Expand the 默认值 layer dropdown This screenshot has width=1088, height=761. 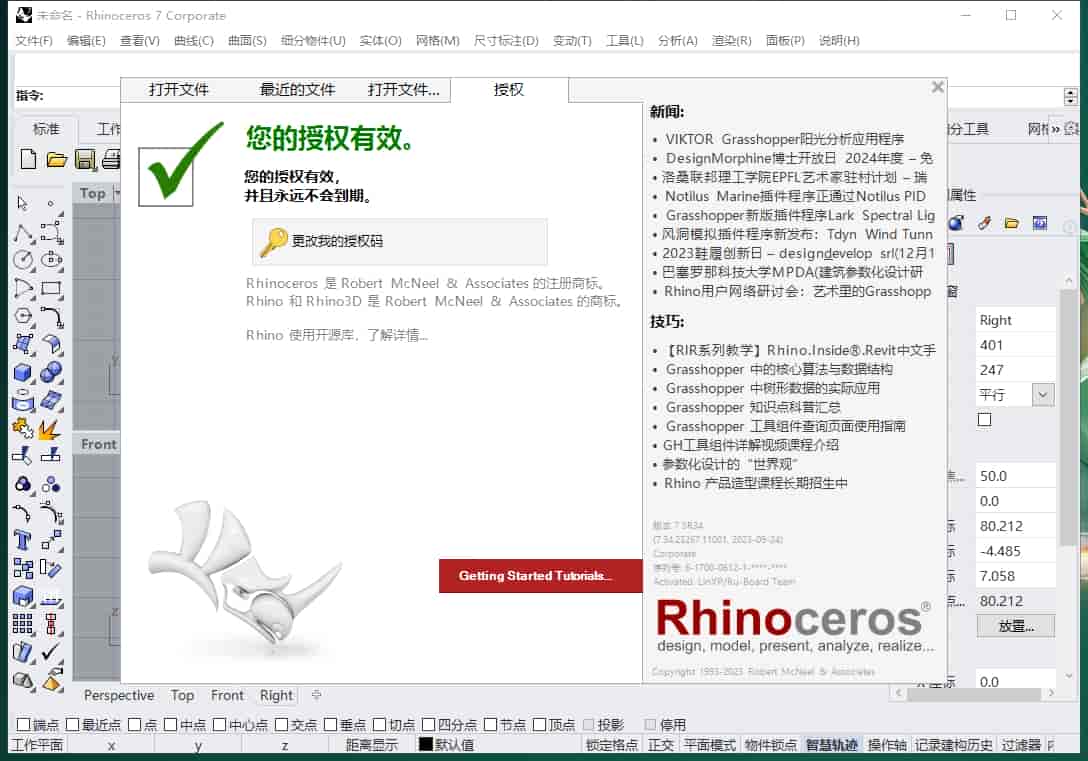[x=455, y=744]
